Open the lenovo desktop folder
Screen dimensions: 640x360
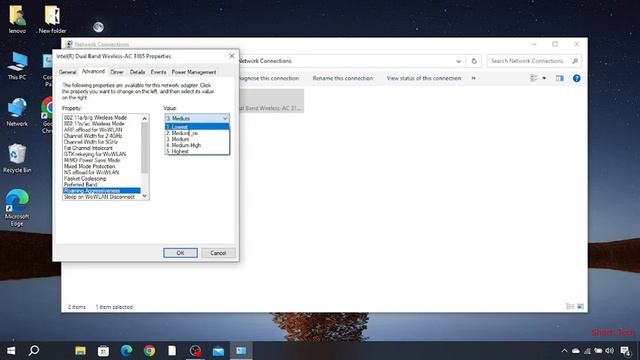click(17, 19)
